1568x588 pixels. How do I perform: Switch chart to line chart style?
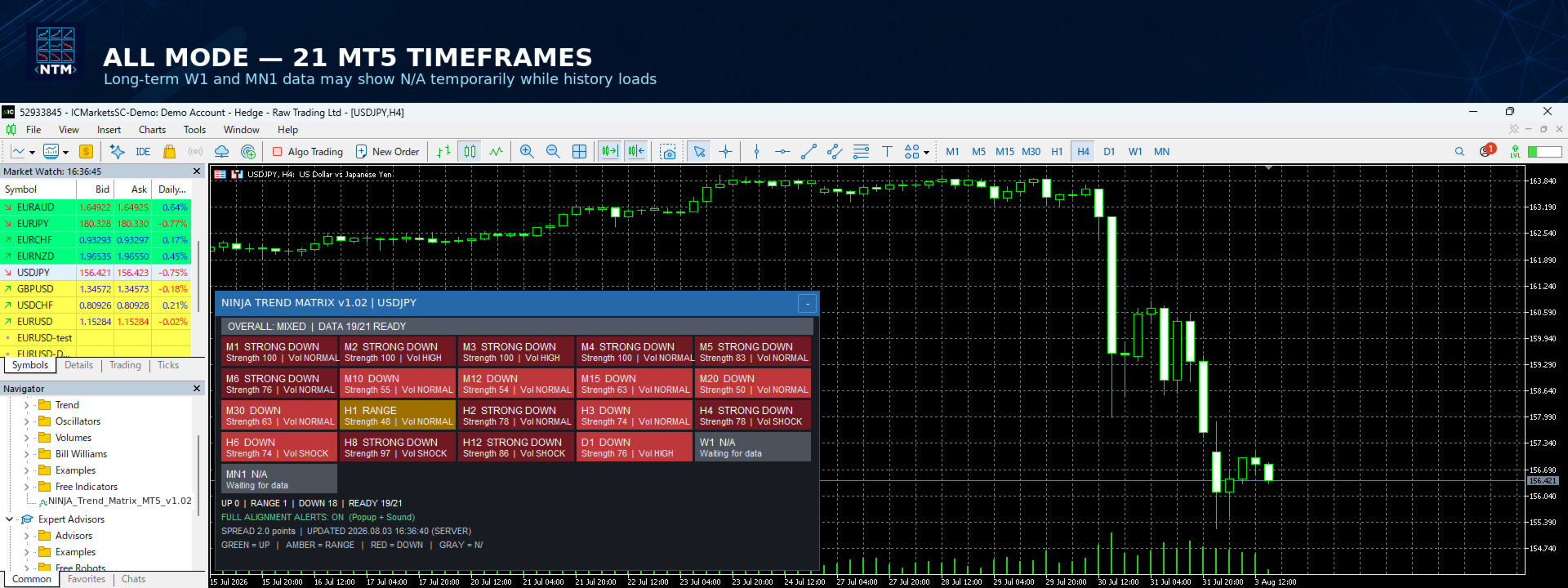[496, 151]
